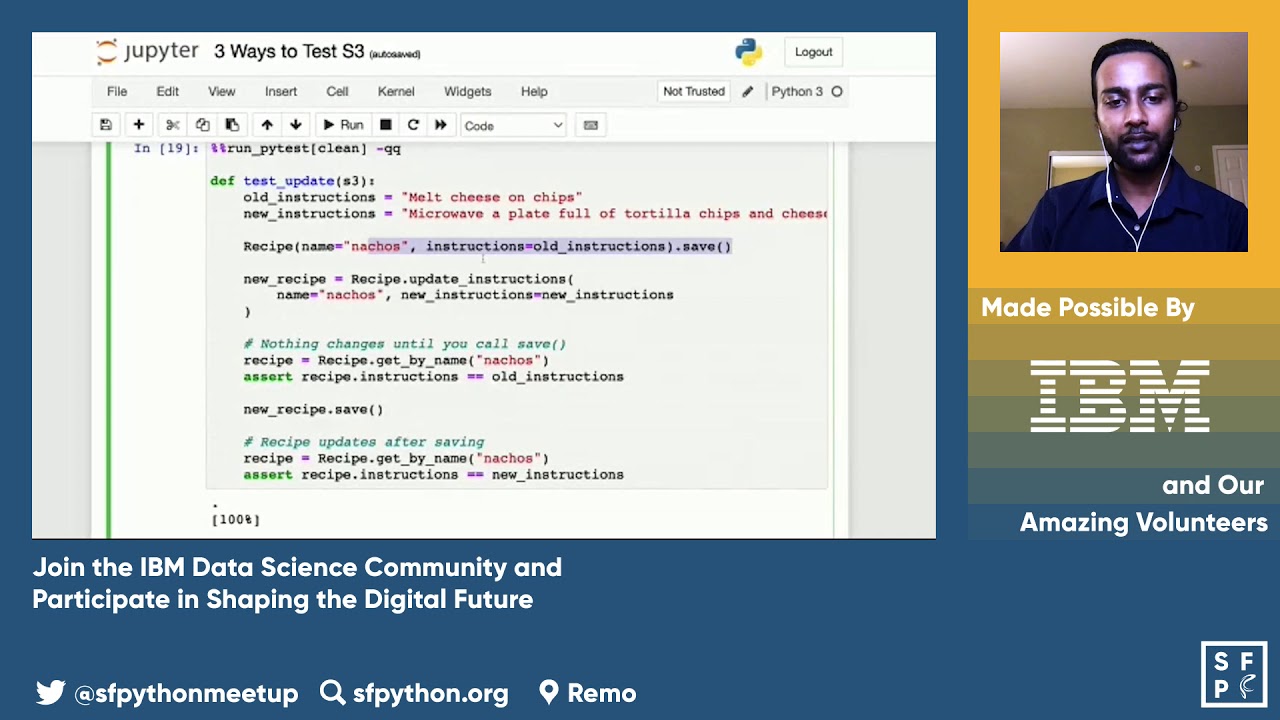Open the View menu
Screen dimensions: 1280x720
pyautogui.click(x=221, y=91)
